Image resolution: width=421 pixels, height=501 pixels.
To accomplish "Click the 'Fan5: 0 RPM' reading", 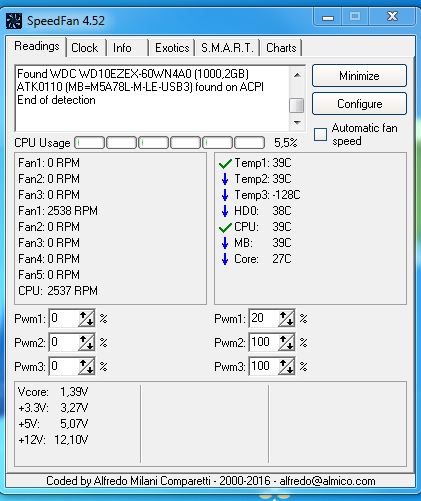I will click(x=49, y=275).
